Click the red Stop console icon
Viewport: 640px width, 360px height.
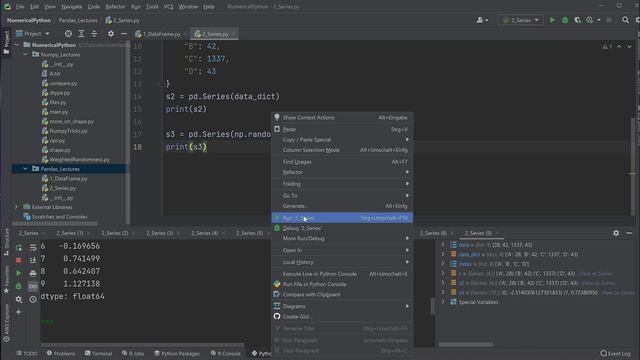click(18, 260)
